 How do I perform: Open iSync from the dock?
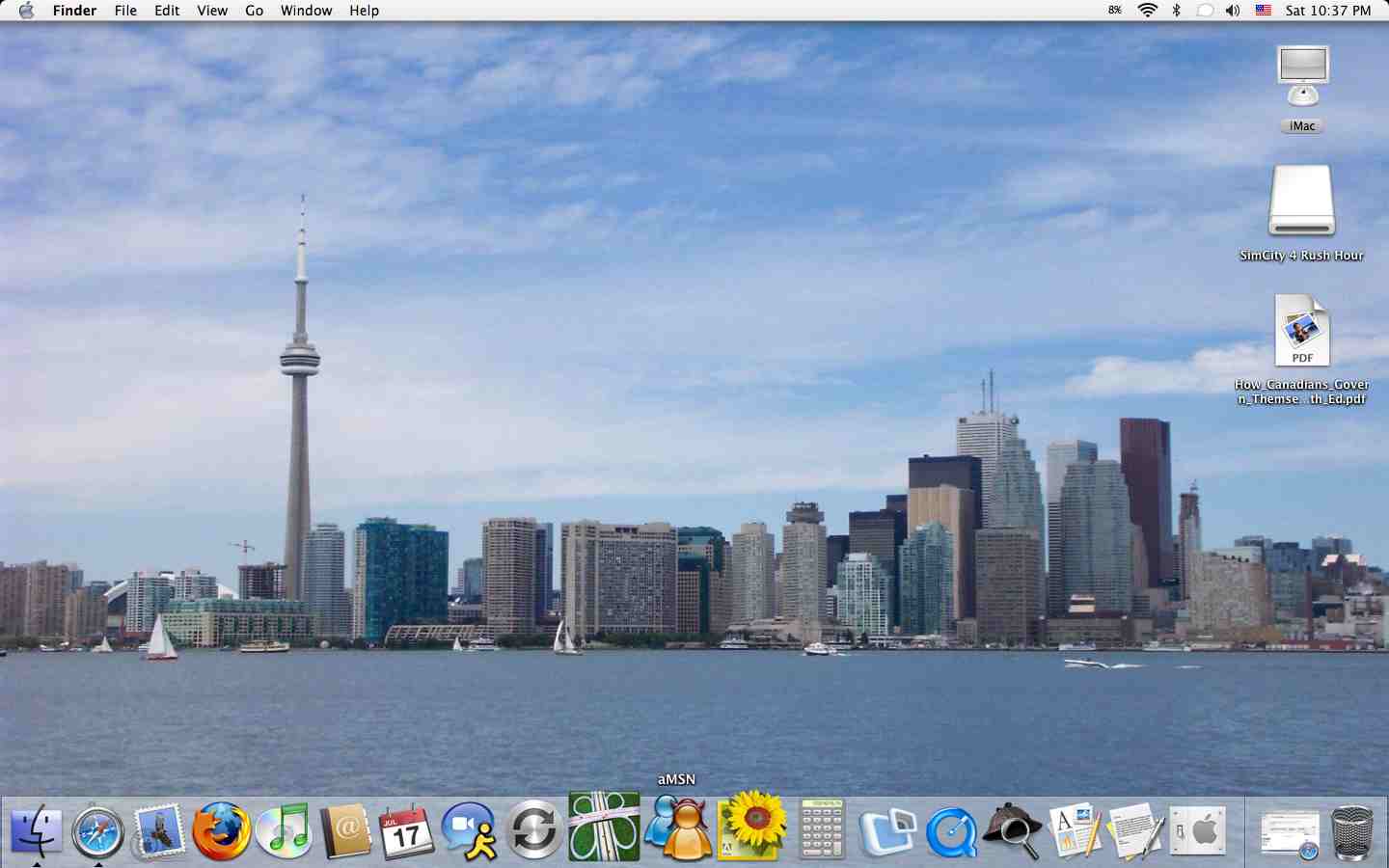pos(533,831)
